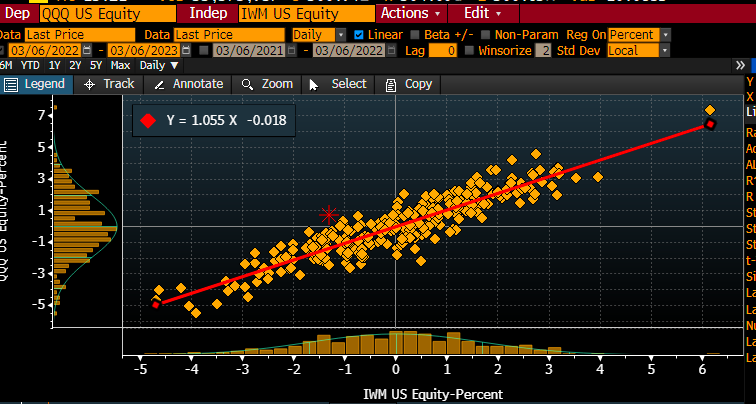Click the IWM US Equity-Percent axis label
The image size is (756, 404).
tap(433, 394)
